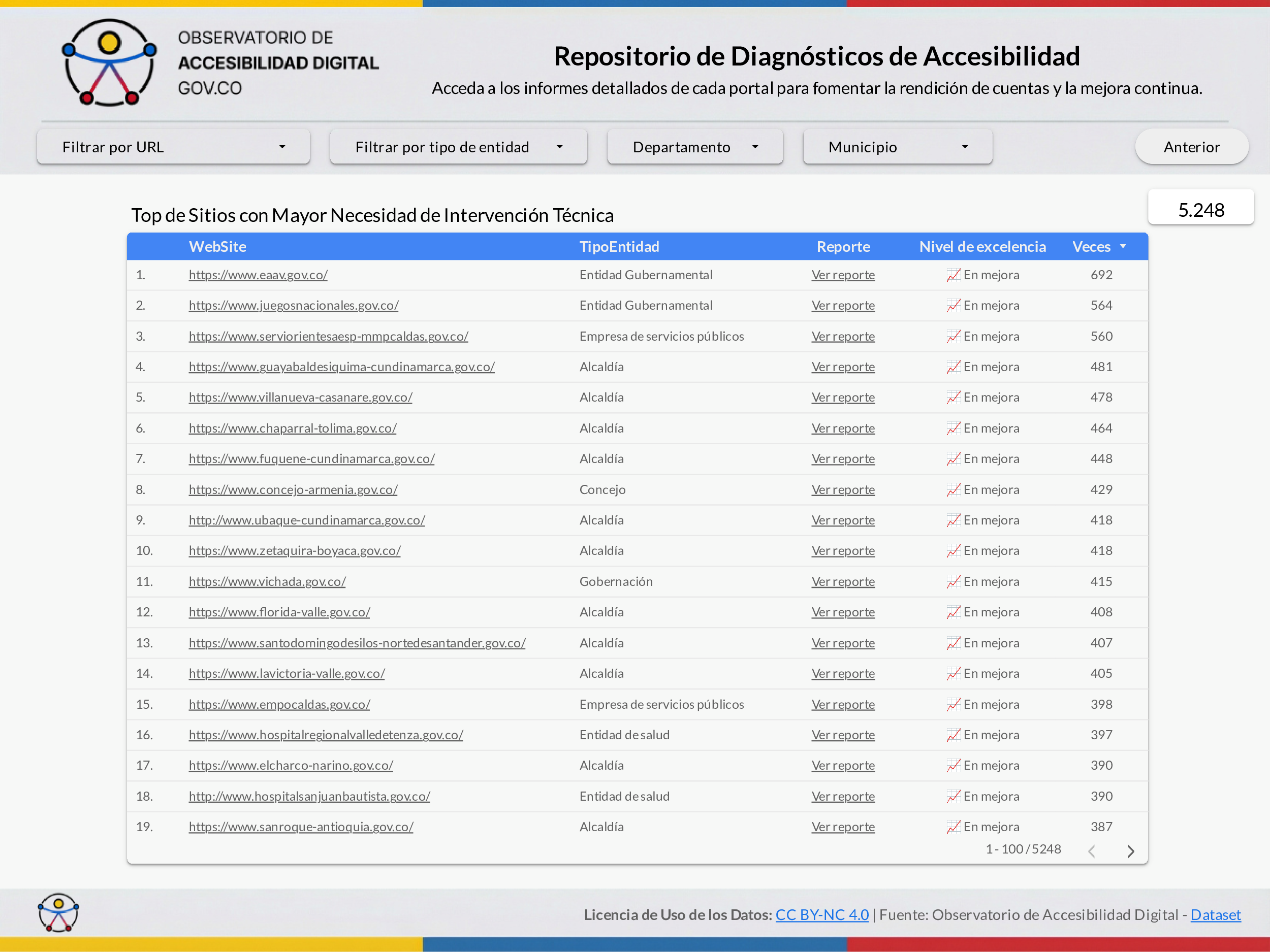
Task: Click the trend icon in the juegosnacionales row
Action: point(953,305)
